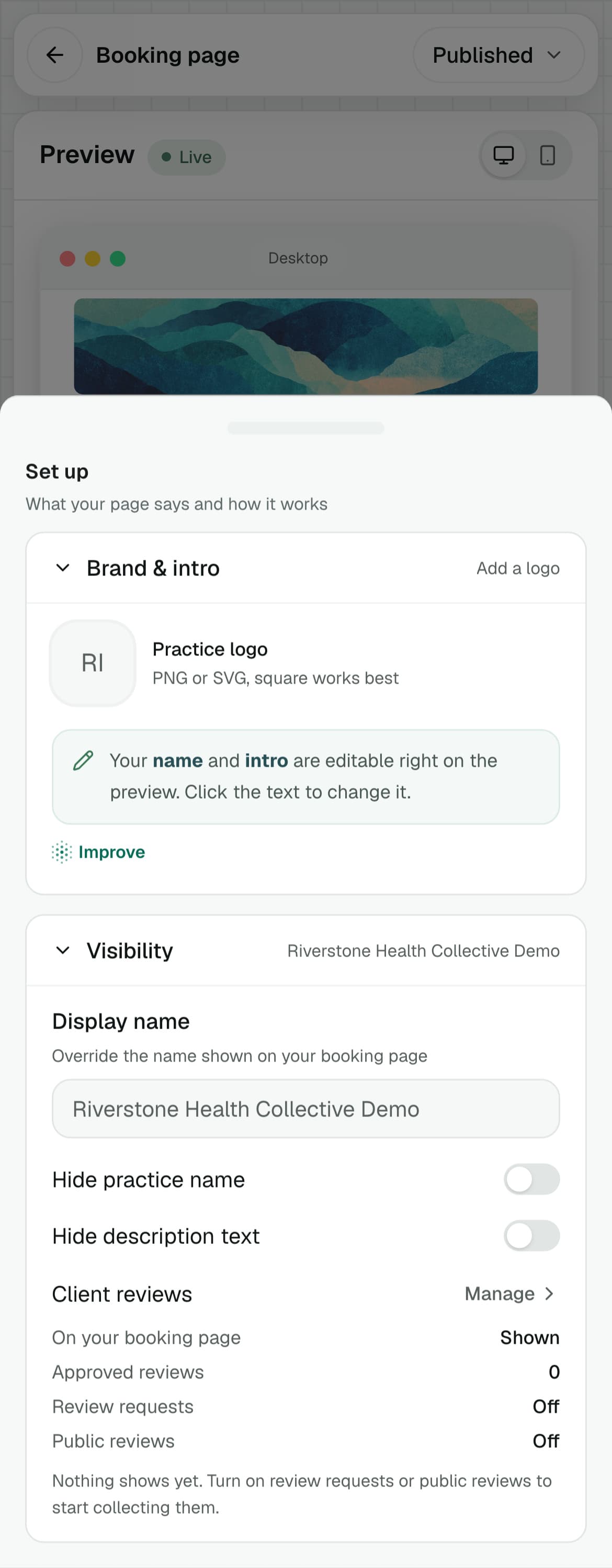Click the yellow window dot in preview
Viewport: 612px width, 1568px height.
click(x=93, y=259)
